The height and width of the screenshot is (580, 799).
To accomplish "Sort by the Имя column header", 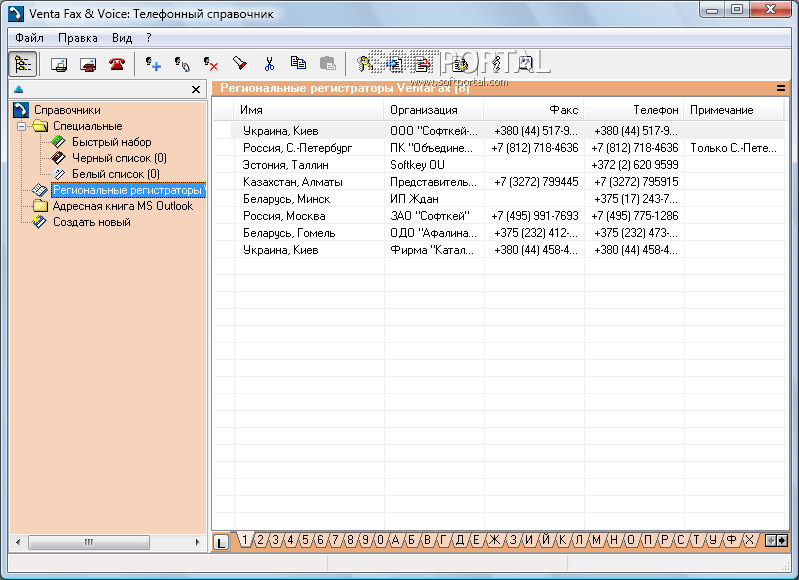I will (x=309, y=110).
